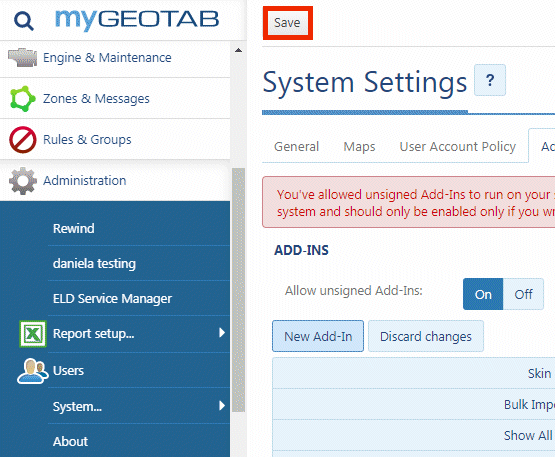The image size is (555, 457).
Task: Switch to the General tab
Action: tap(297, 147)
